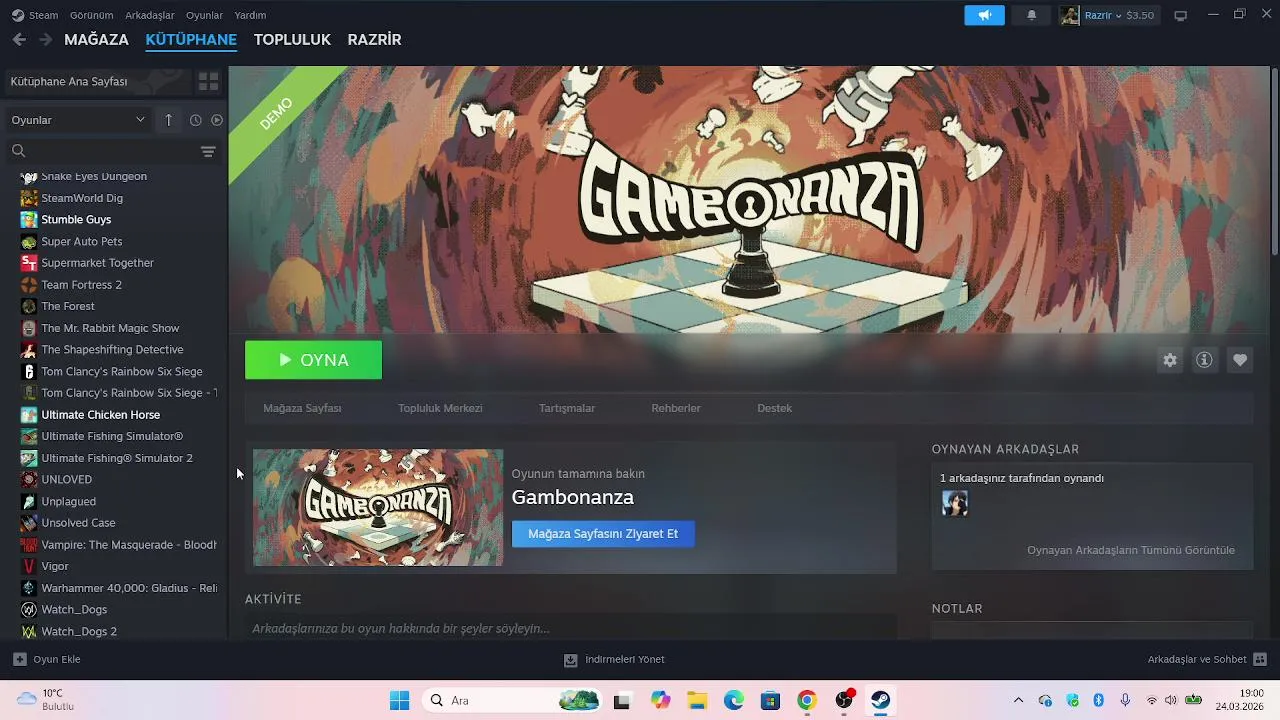Open the RAZRIR profile section
Image resolution: width=1280 pixels, height=720 pixels.
coord(374,40)
